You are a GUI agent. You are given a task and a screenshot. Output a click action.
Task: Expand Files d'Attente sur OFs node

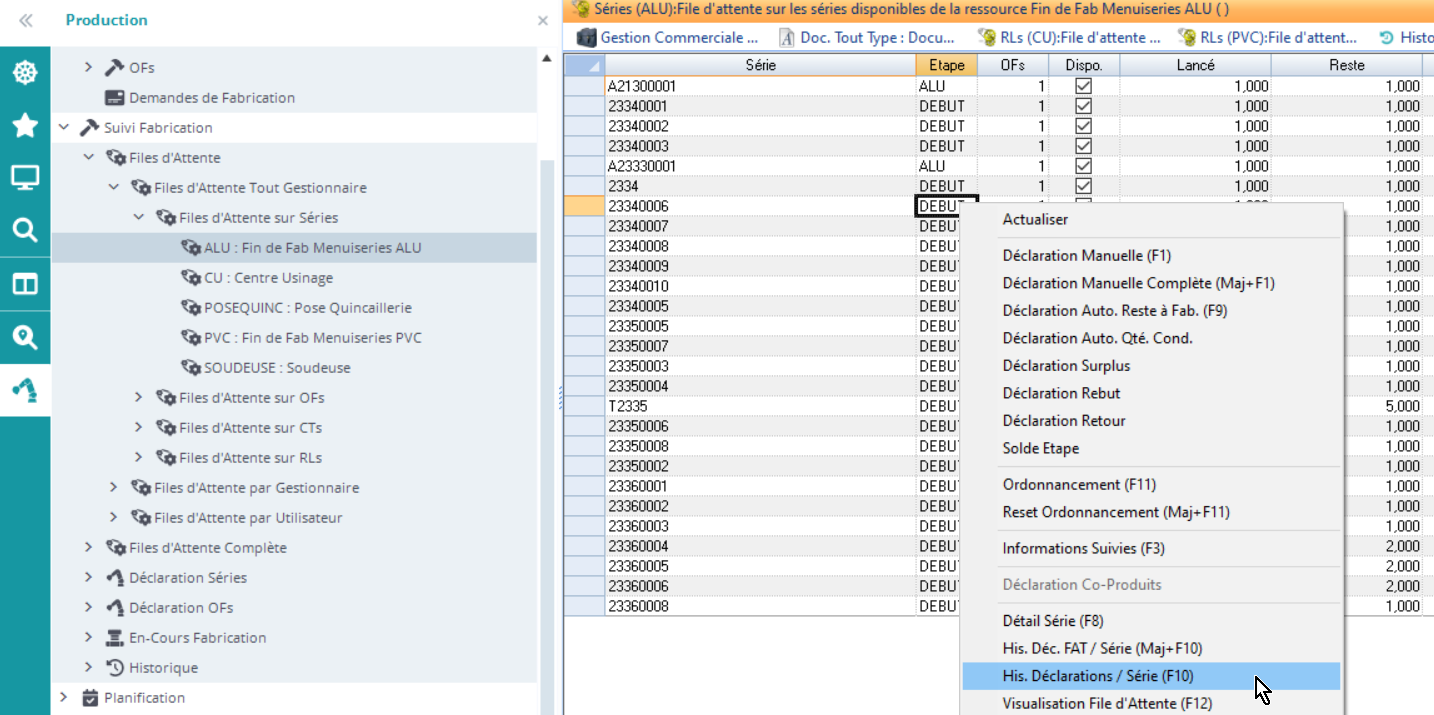point(139,398)
